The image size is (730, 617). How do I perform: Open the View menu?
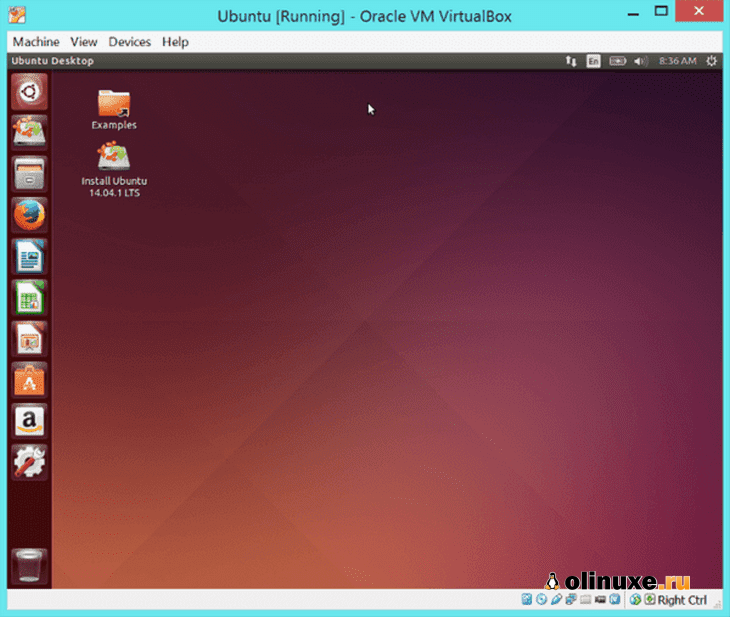84,42
